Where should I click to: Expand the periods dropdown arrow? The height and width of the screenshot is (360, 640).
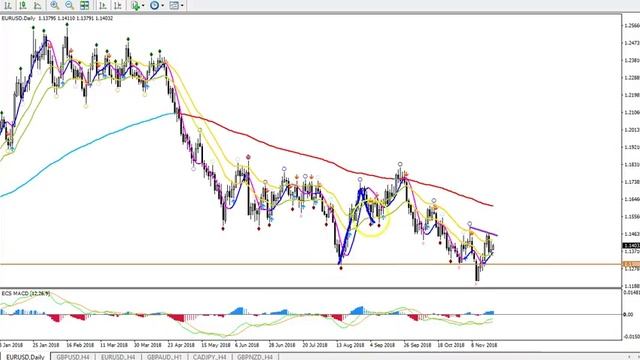coord(162,6)
